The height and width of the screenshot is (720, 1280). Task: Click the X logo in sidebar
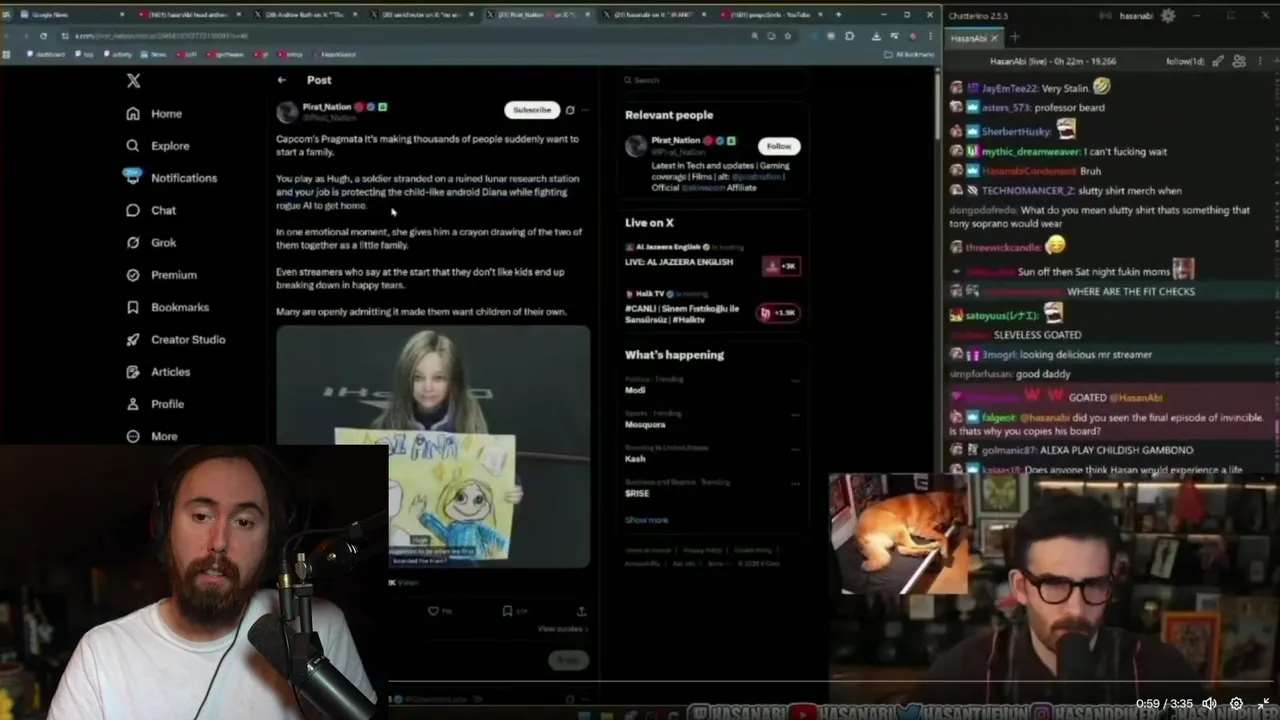pyautogui.click(x=133, y=81)
